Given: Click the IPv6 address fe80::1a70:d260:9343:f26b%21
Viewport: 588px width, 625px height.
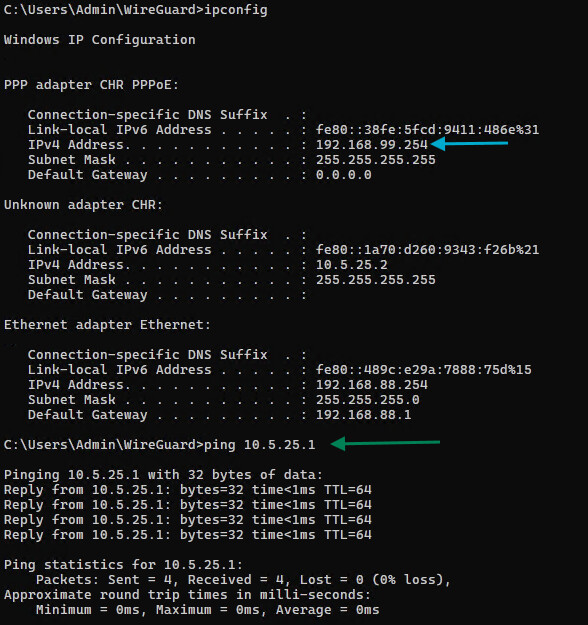Looking at the screenshot, I should pyautogui.click(x=427, y=250).
